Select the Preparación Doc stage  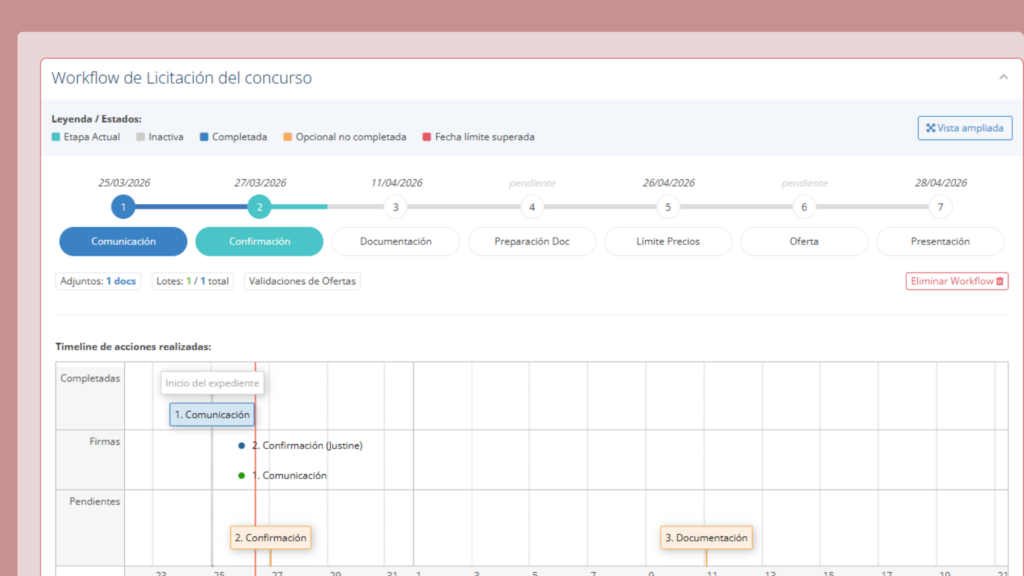pyautogui.click(x=531, y=241)
